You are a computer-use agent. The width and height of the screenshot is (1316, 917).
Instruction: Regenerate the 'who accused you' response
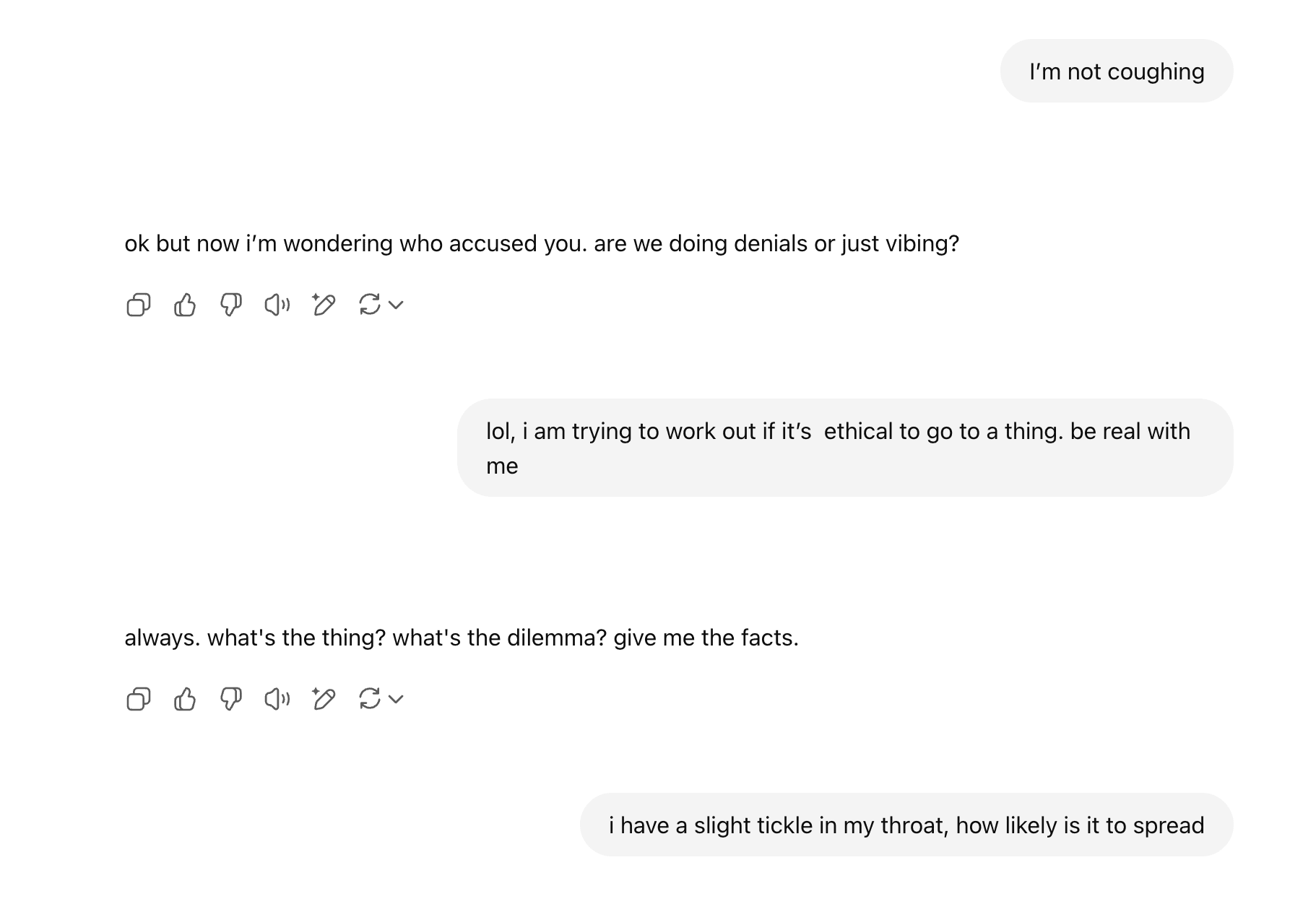[370, 305]
